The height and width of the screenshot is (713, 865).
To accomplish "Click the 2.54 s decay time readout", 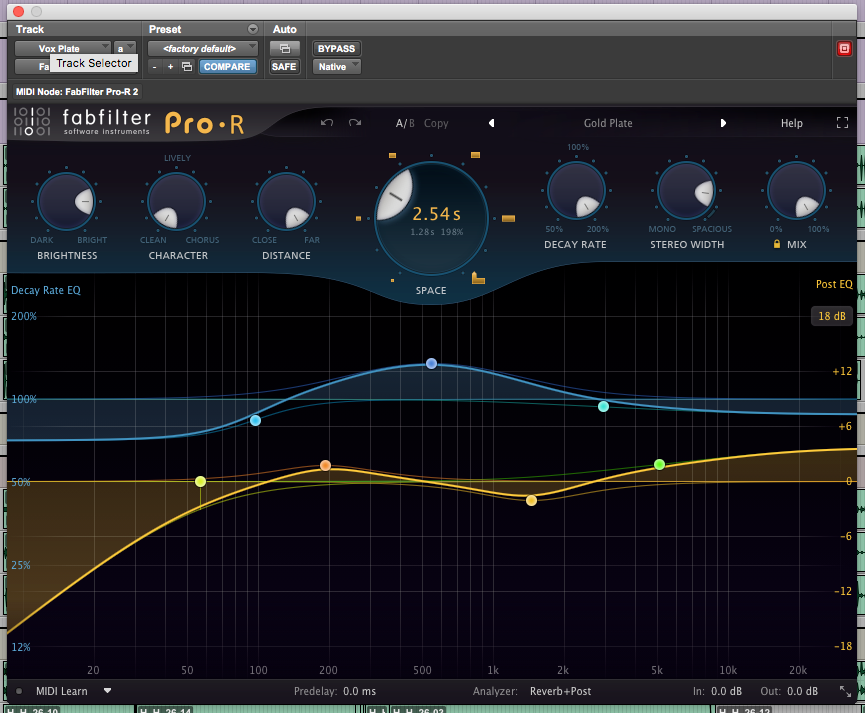I will (x=436, y=214).
